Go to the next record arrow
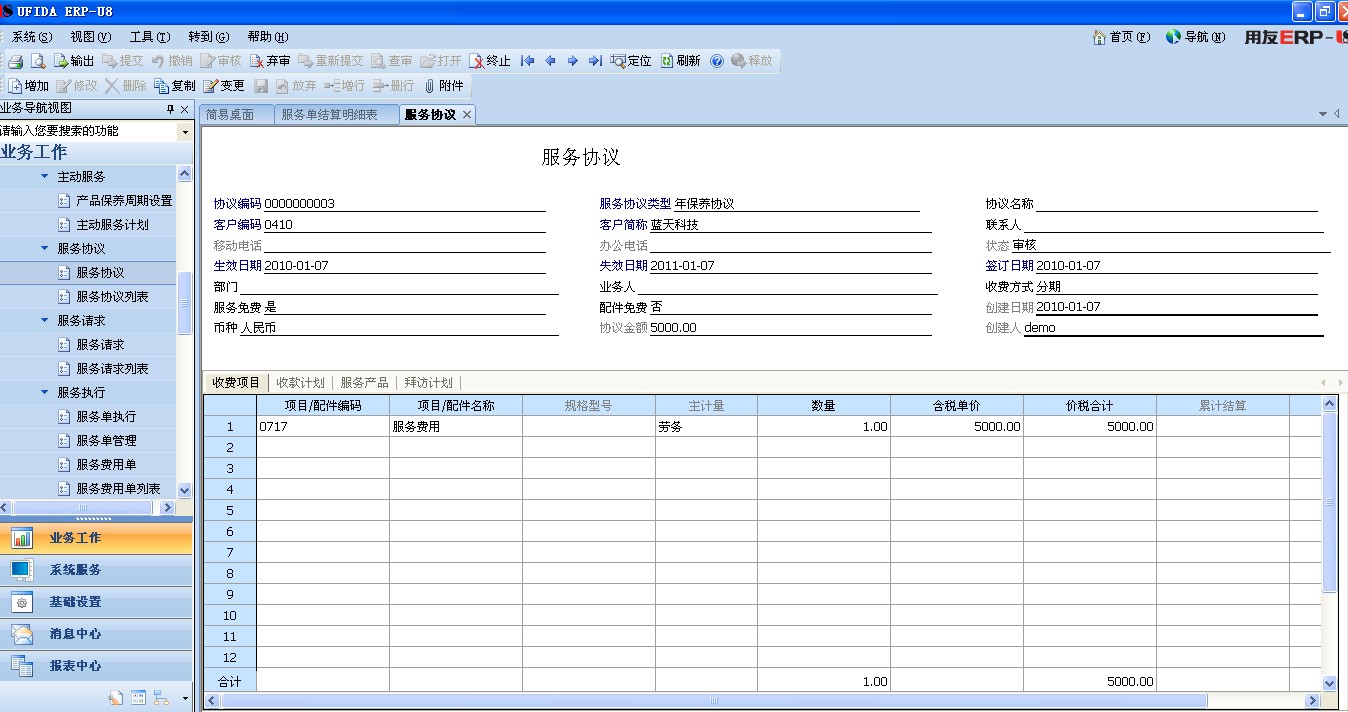Screen dimensions: 1348x712 click(x=572, y=61)
